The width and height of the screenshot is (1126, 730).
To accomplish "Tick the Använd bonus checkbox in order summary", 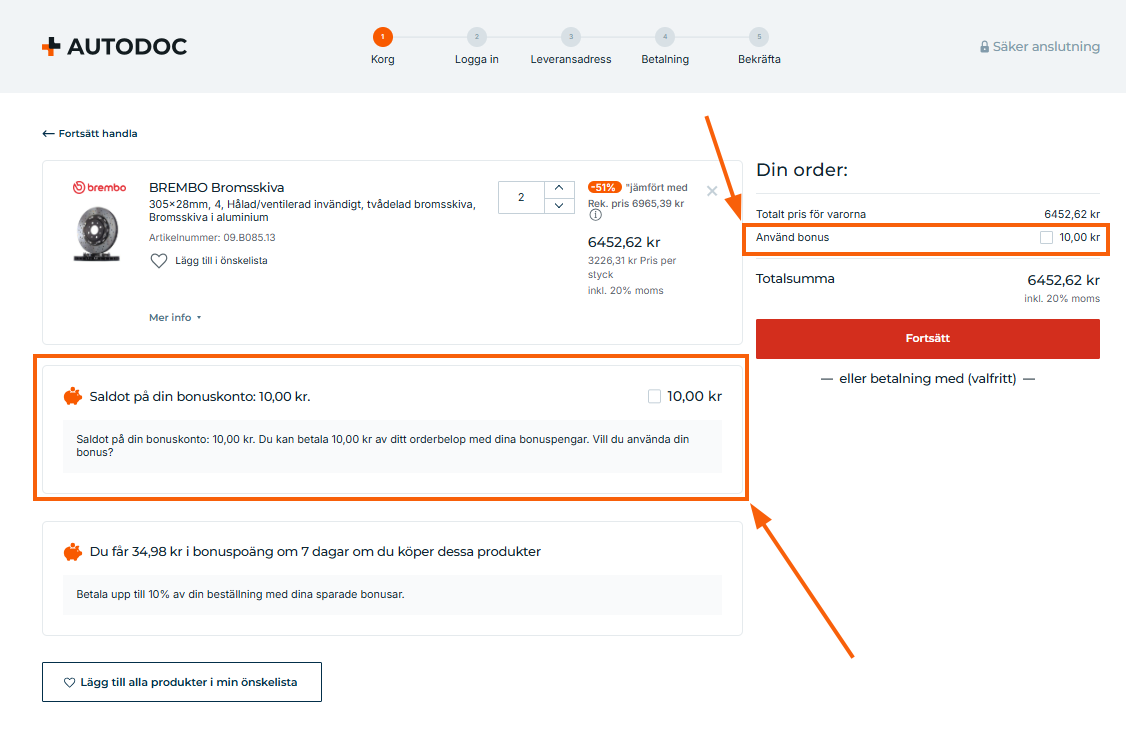I will click(1046, 238).
